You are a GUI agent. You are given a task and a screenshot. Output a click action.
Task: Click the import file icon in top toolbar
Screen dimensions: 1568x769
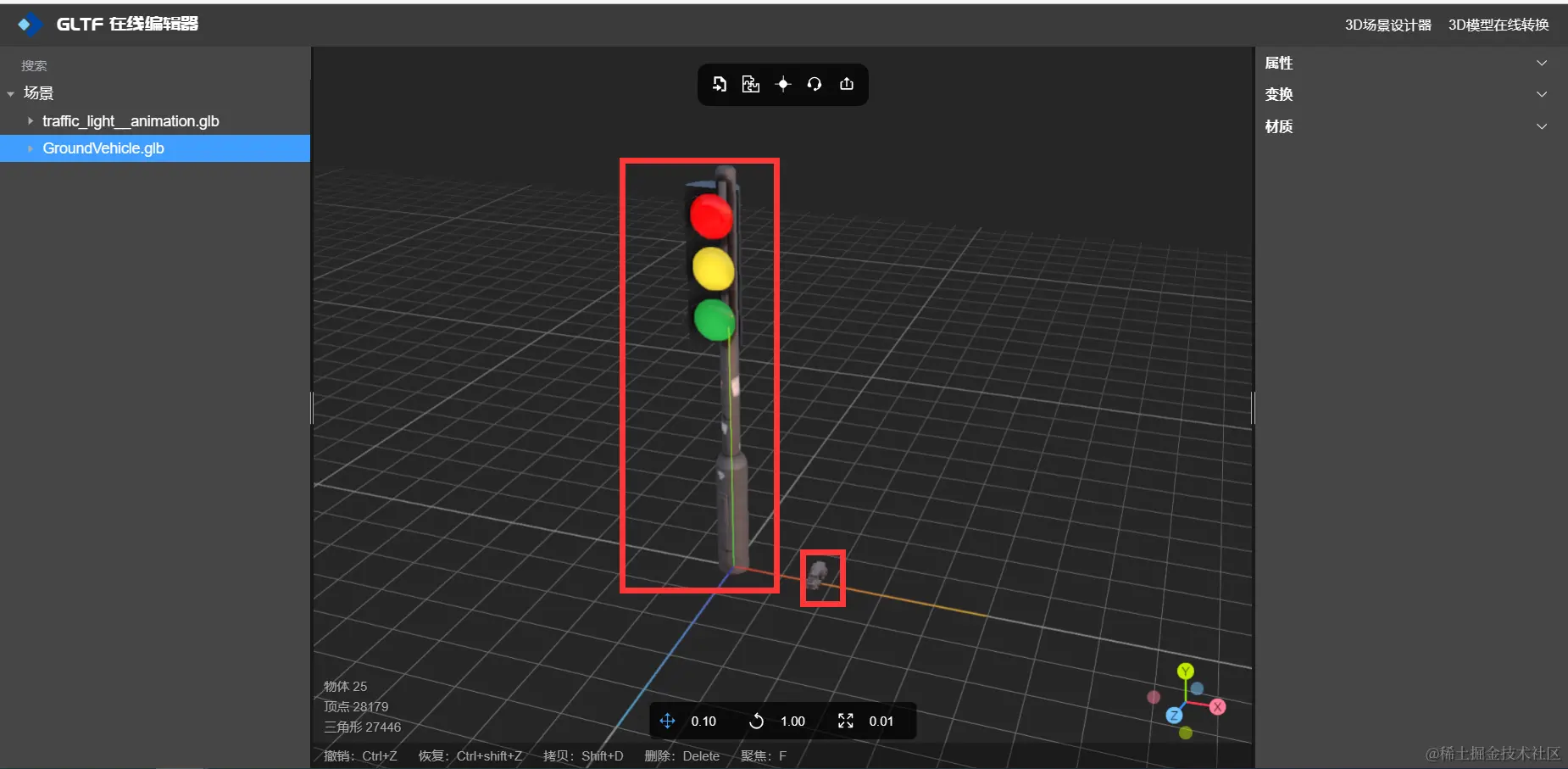tap(719, 84)
